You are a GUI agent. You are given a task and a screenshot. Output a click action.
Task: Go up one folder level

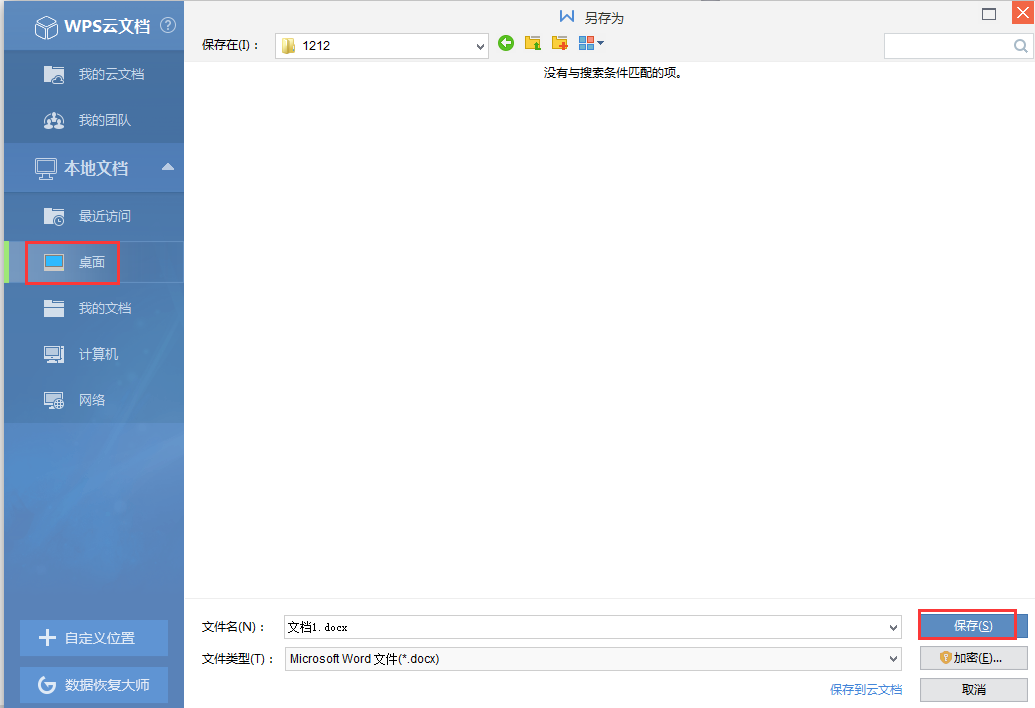(x=533, y=43)
